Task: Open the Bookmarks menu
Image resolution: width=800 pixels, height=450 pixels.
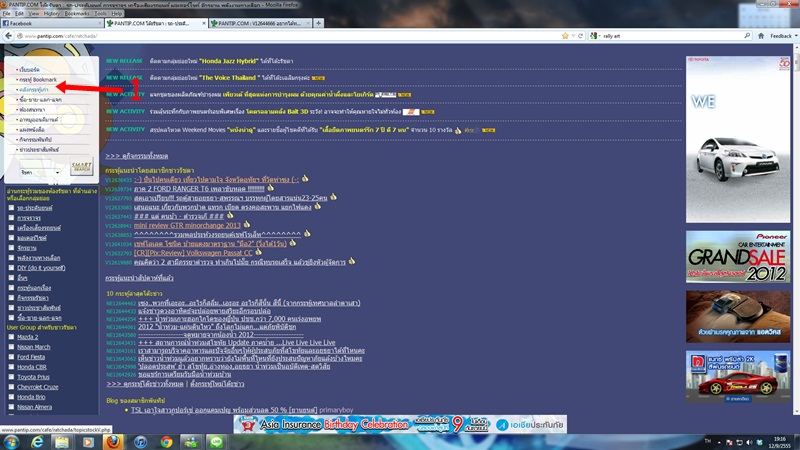Action: click(77, 13)
